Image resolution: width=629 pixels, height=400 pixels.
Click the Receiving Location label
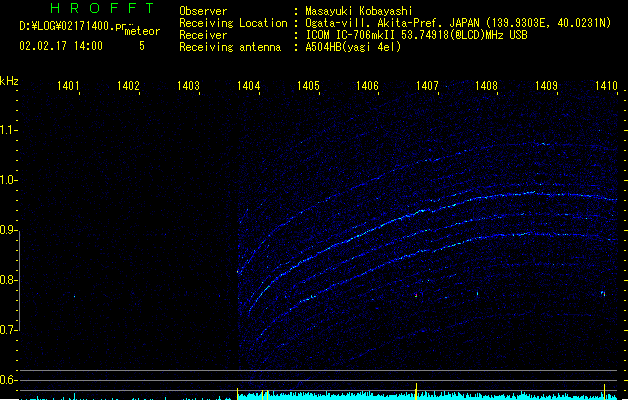[x=233, y=23]
